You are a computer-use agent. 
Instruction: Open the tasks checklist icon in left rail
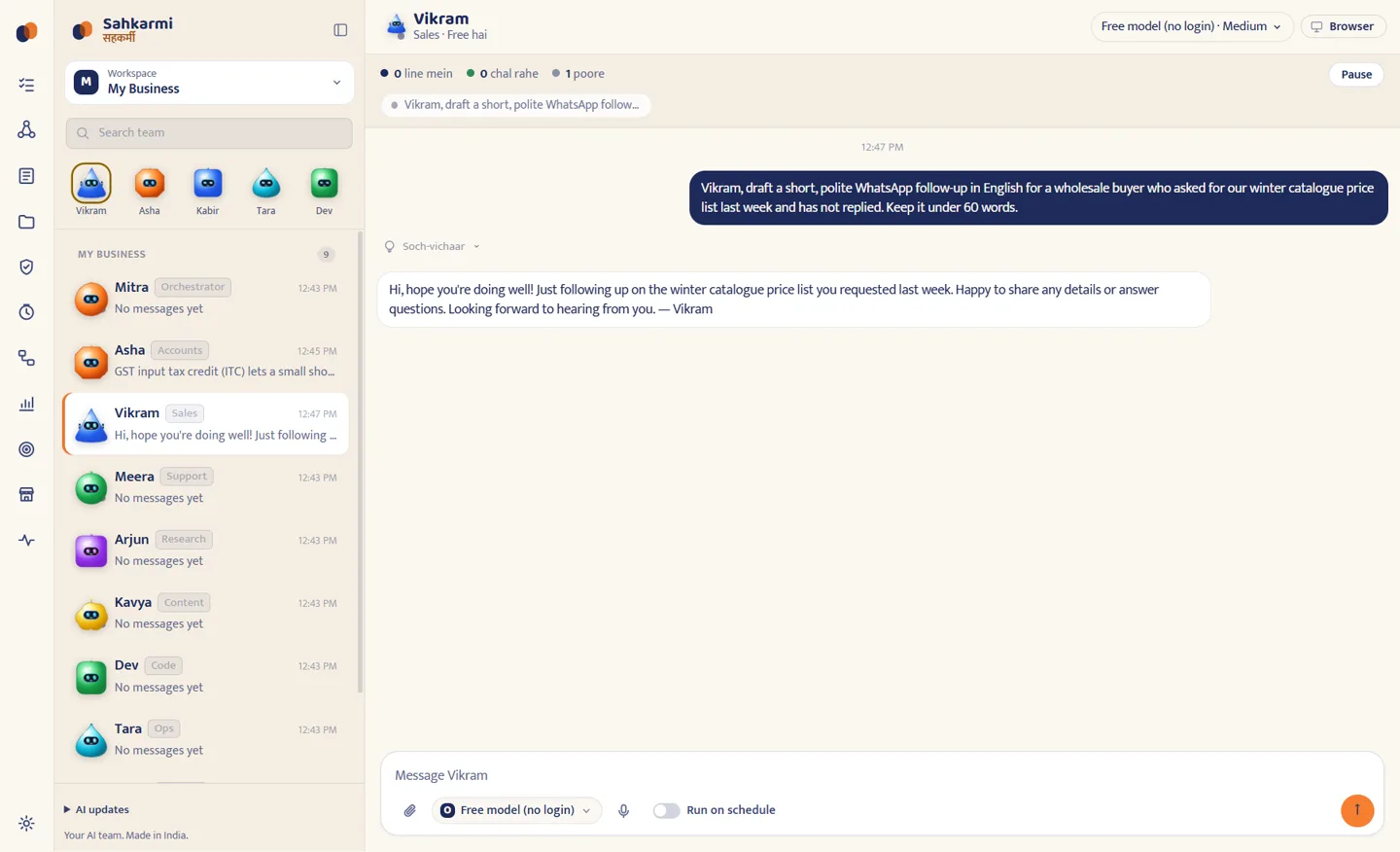(x=26, y=86)
